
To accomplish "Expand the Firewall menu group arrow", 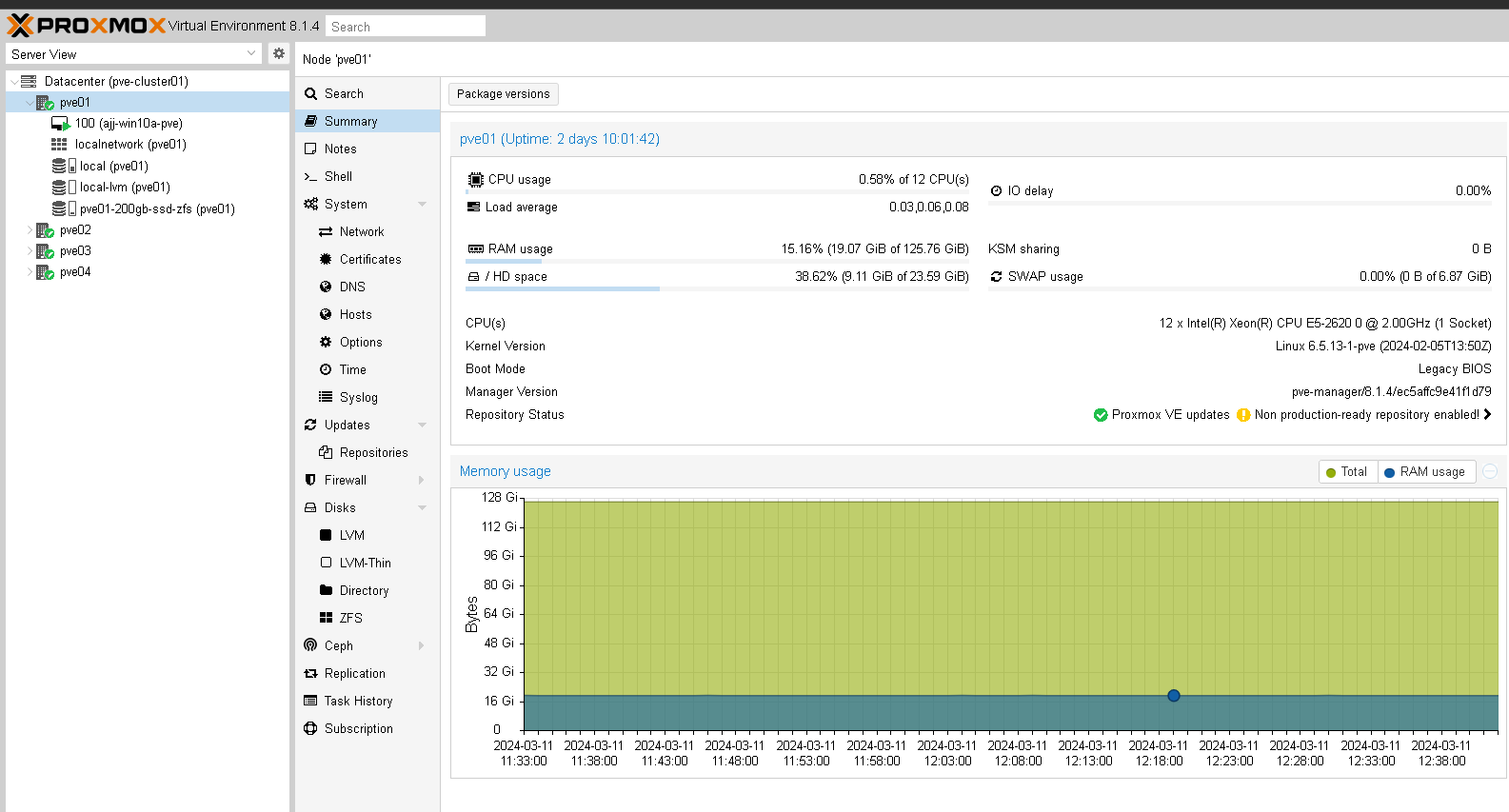I will pyautogui.click(x=422, y=481).
